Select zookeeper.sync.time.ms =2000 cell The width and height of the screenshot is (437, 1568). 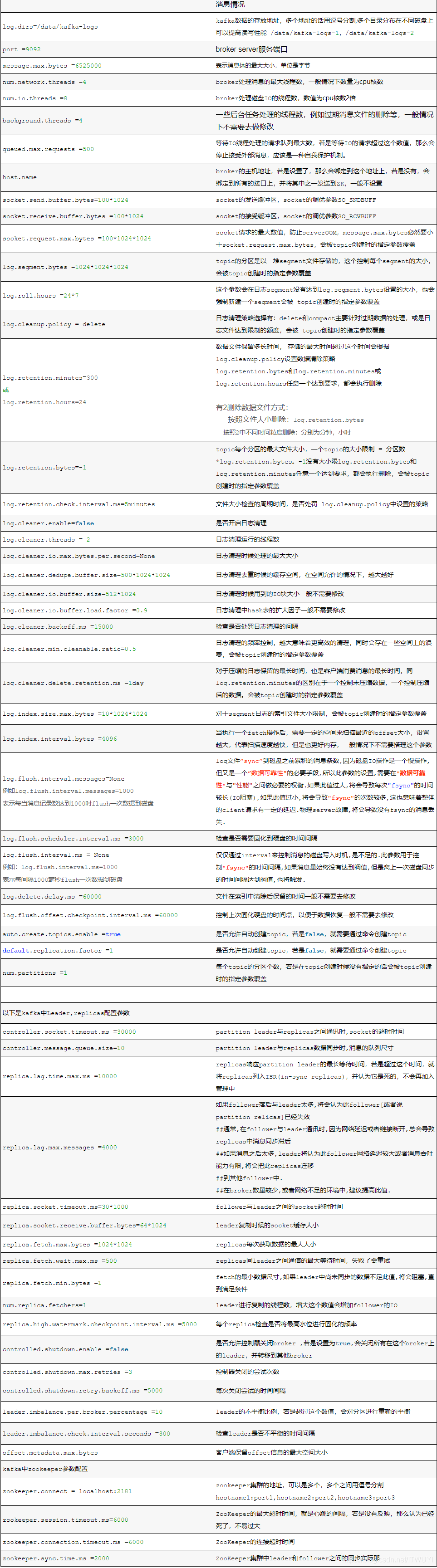[107, 1559]
